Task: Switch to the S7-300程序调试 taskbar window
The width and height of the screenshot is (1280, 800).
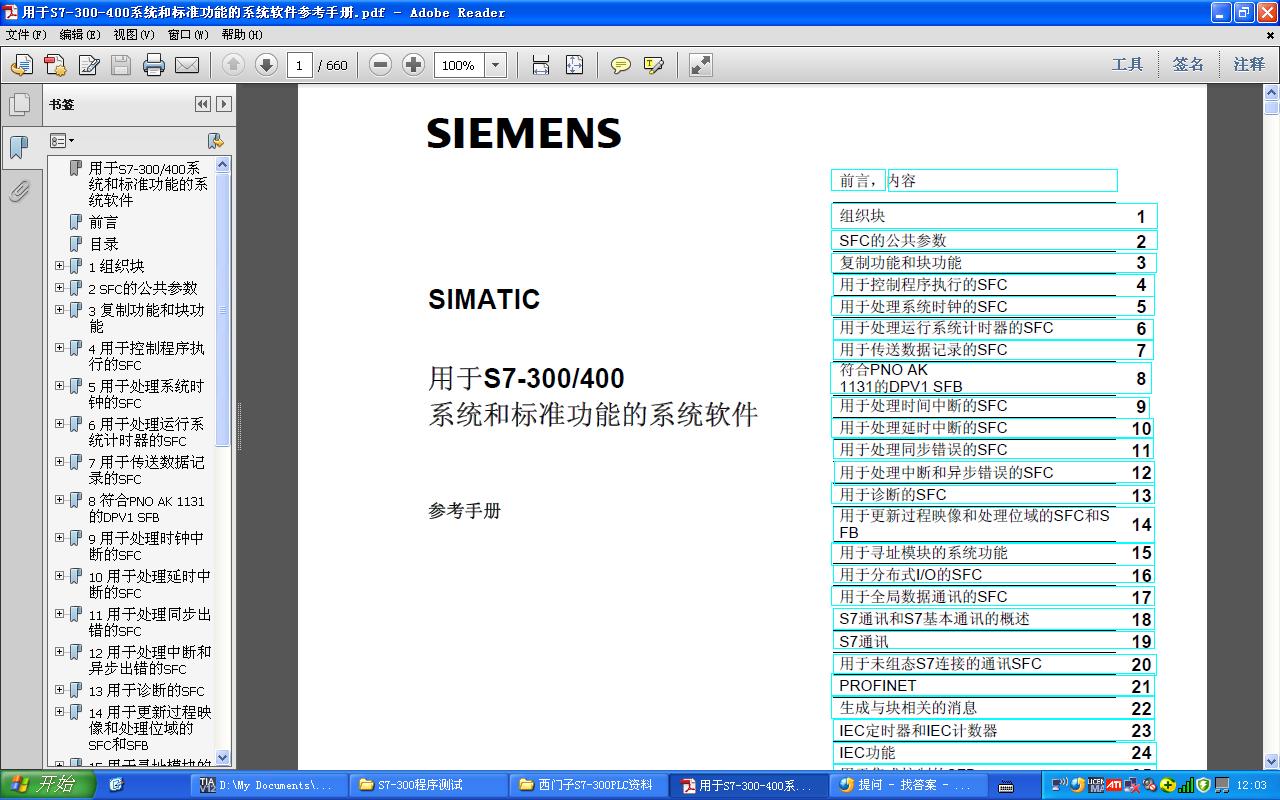Action: (x=430, y=785)
